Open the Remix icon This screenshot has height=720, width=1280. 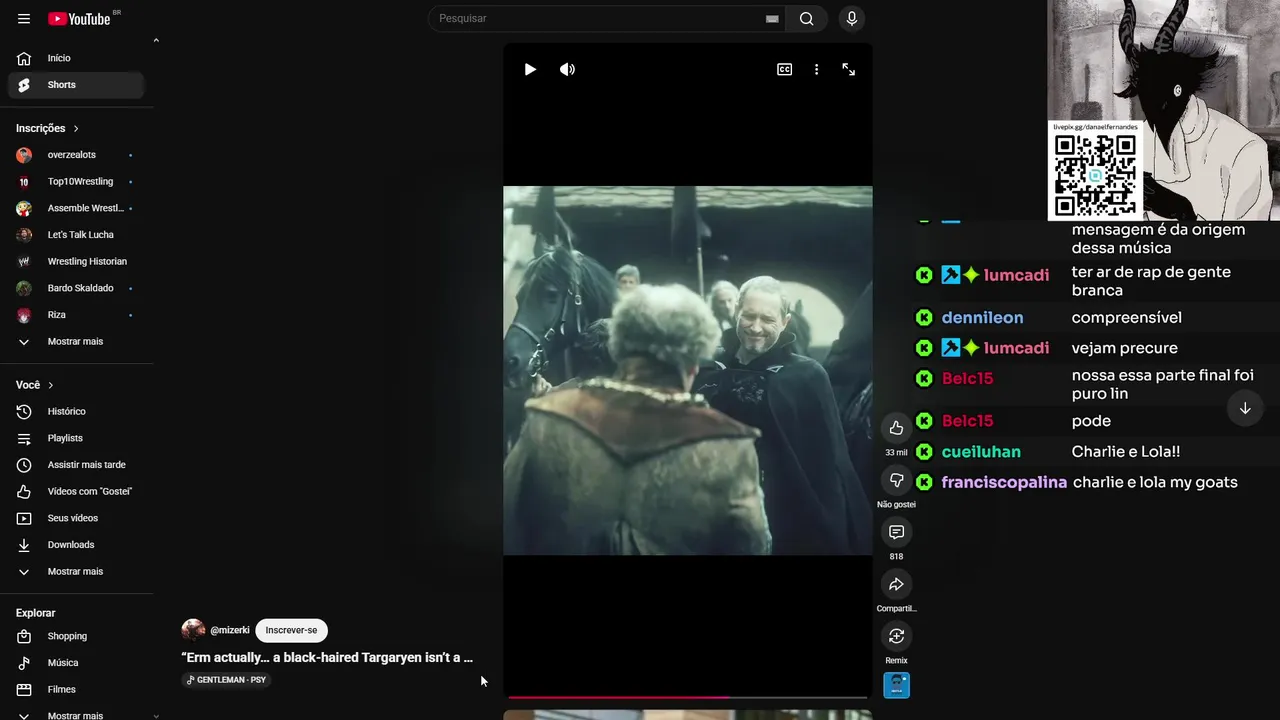(896, 636)
